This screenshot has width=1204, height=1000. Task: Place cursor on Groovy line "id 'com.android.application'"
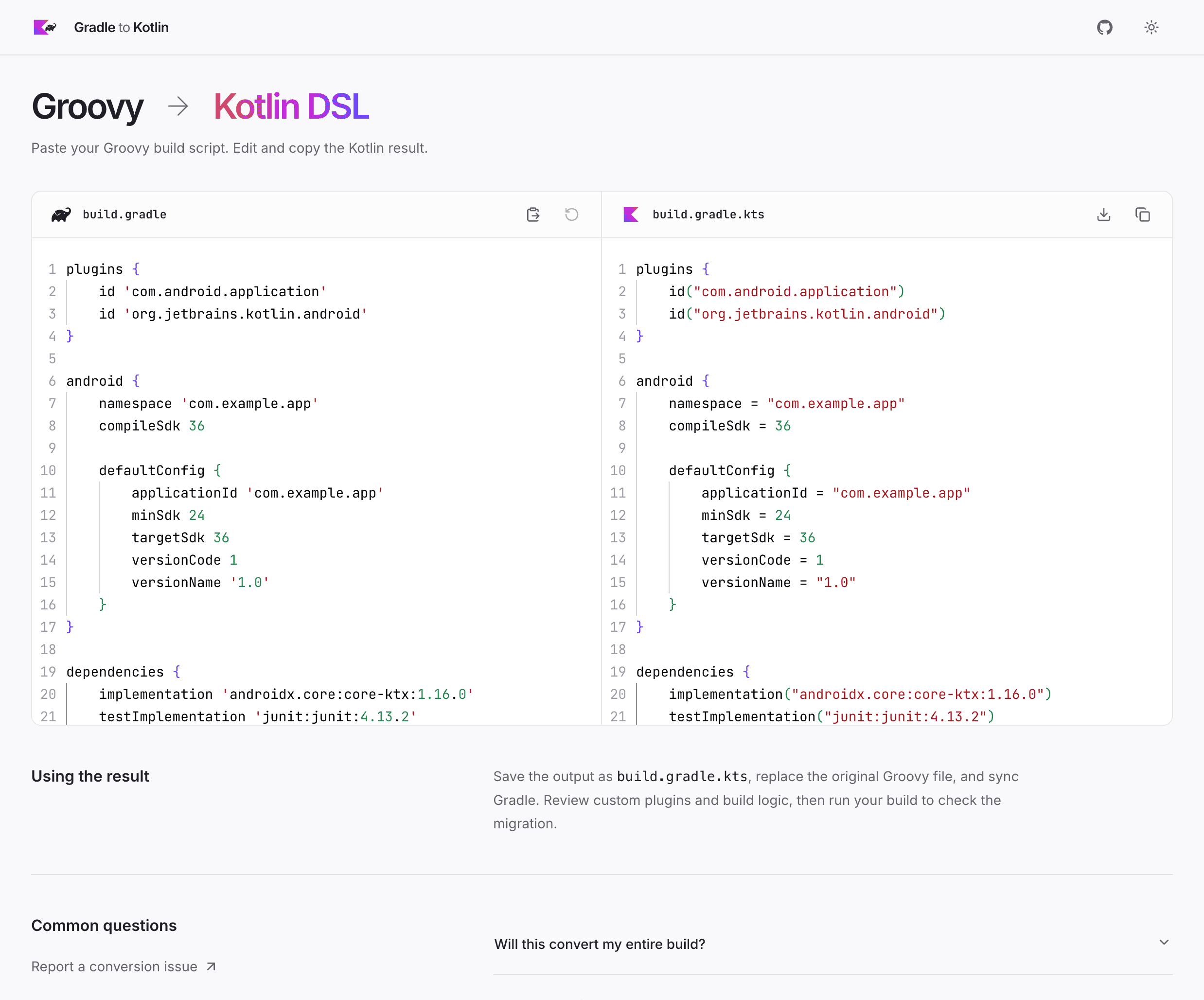[212, 292]
